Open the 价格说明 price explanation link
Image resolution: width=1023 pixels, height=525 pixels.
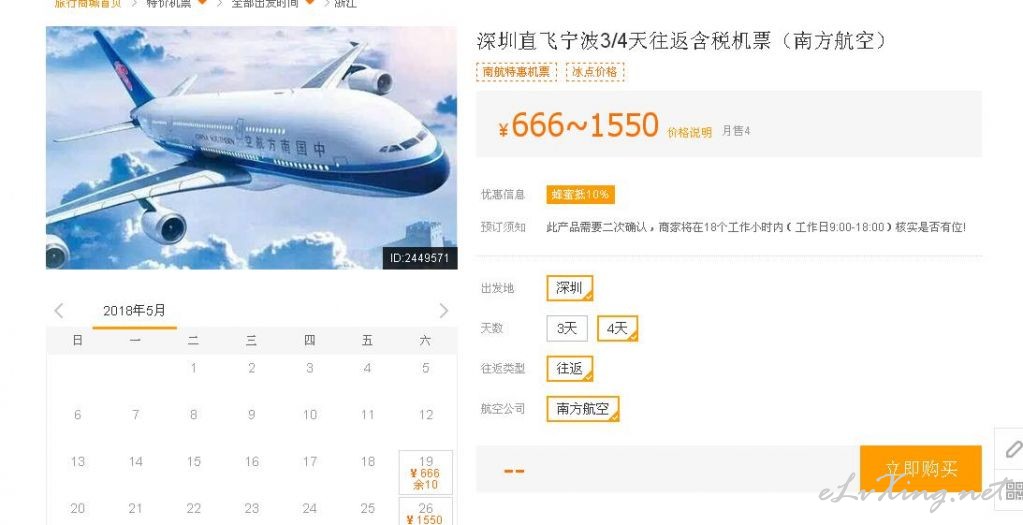point(689,132)
